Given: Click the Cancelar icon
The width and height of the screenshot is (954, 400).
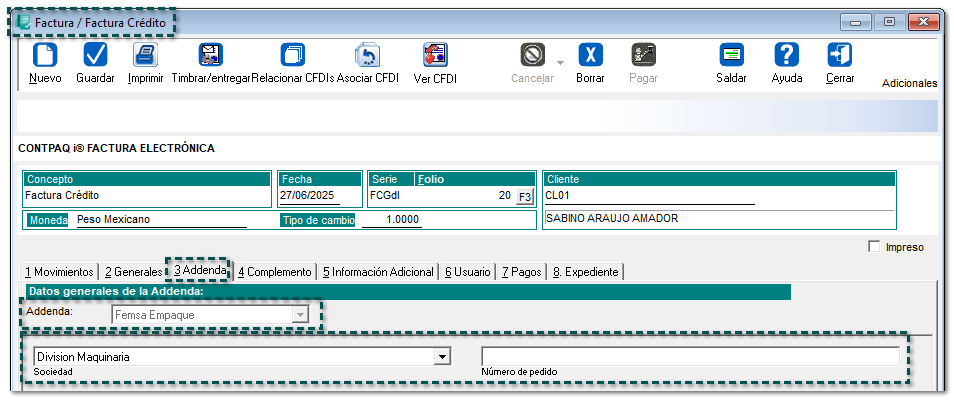Looking at the screenshot, I should click(532, 55).
